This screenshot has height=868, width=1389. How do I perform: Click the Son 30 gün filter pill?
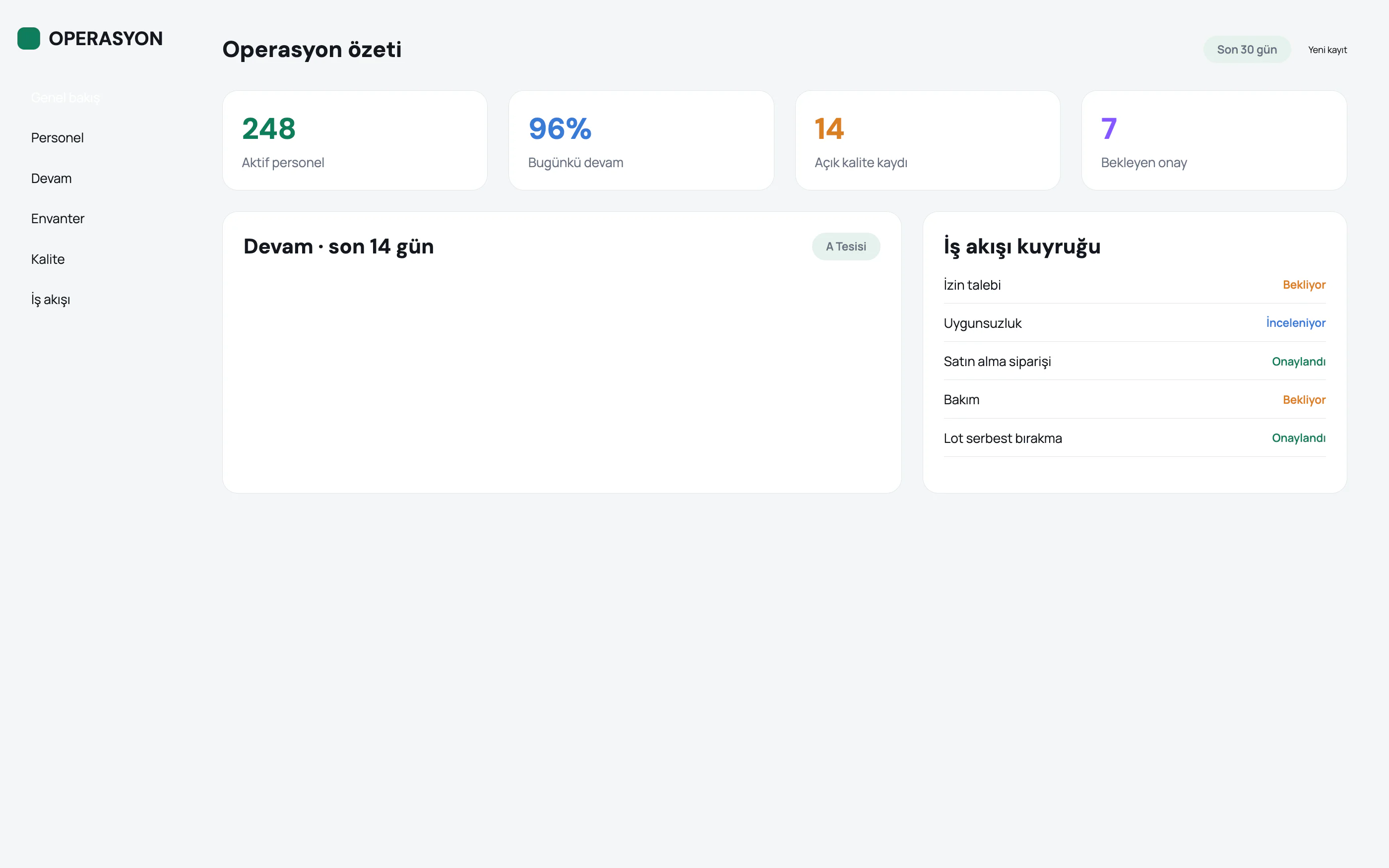point(1247,50)
